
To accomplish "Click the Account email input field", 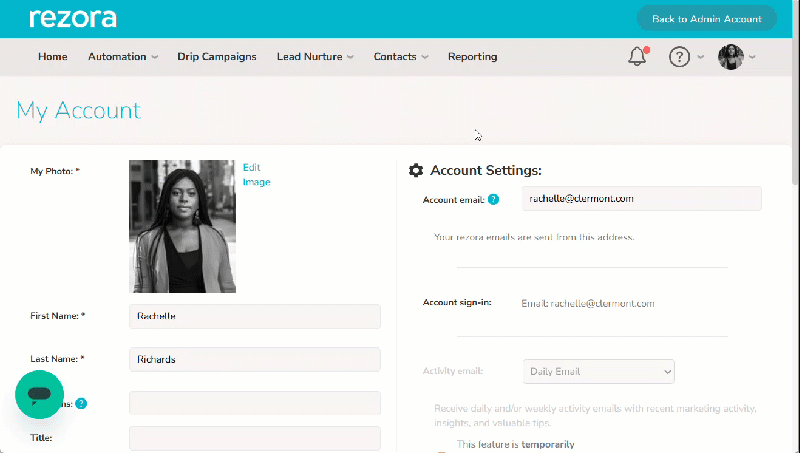I will tap(641, 198).
